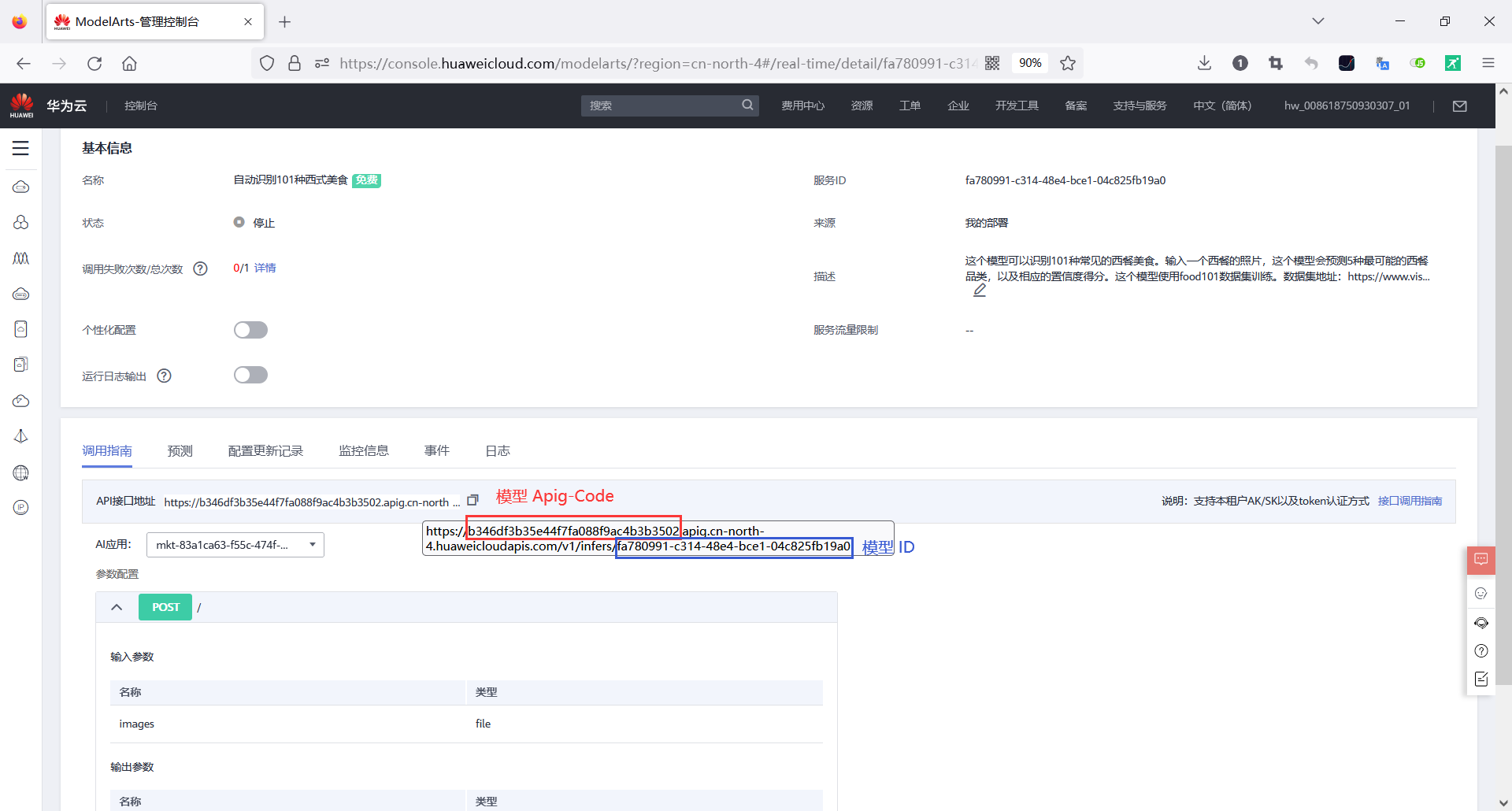Select the service ID fa780991-c314-48e4-bce1-04c825fb19a0
Image resolution: width=1512 pixels, height=811 pixels.
1065,180
